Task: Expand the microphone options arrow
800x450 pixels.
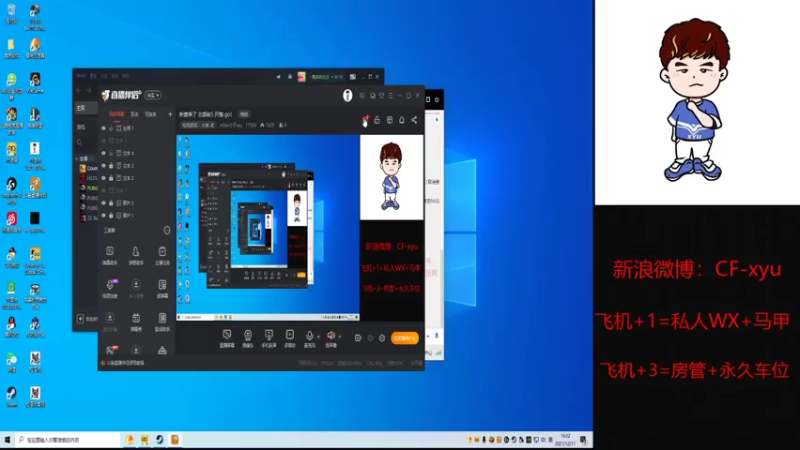Action: pyautogui.click(x=318, y=337)
